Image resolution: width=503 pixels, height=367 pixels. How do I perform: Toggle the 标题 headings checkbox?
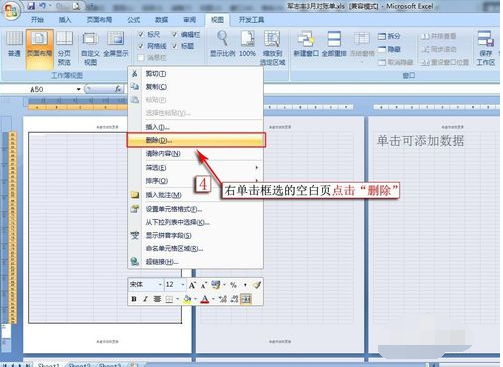[175, 46]
